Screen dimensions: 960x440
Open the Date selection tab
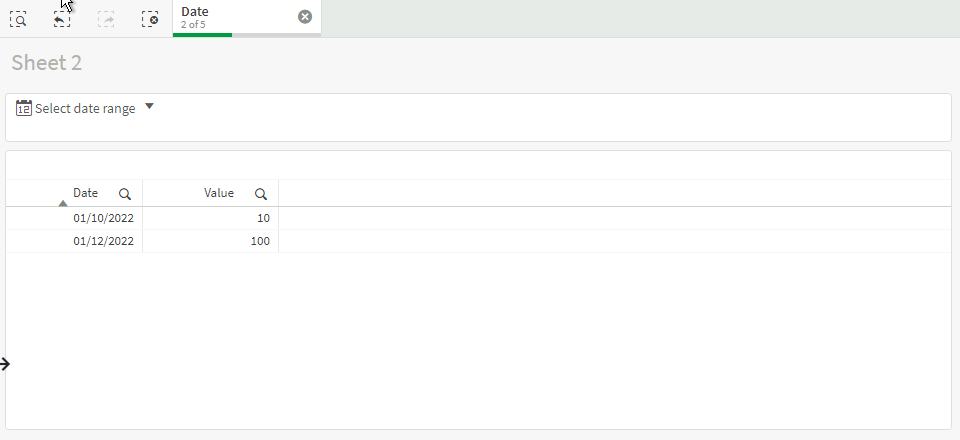tap(247, 18)
